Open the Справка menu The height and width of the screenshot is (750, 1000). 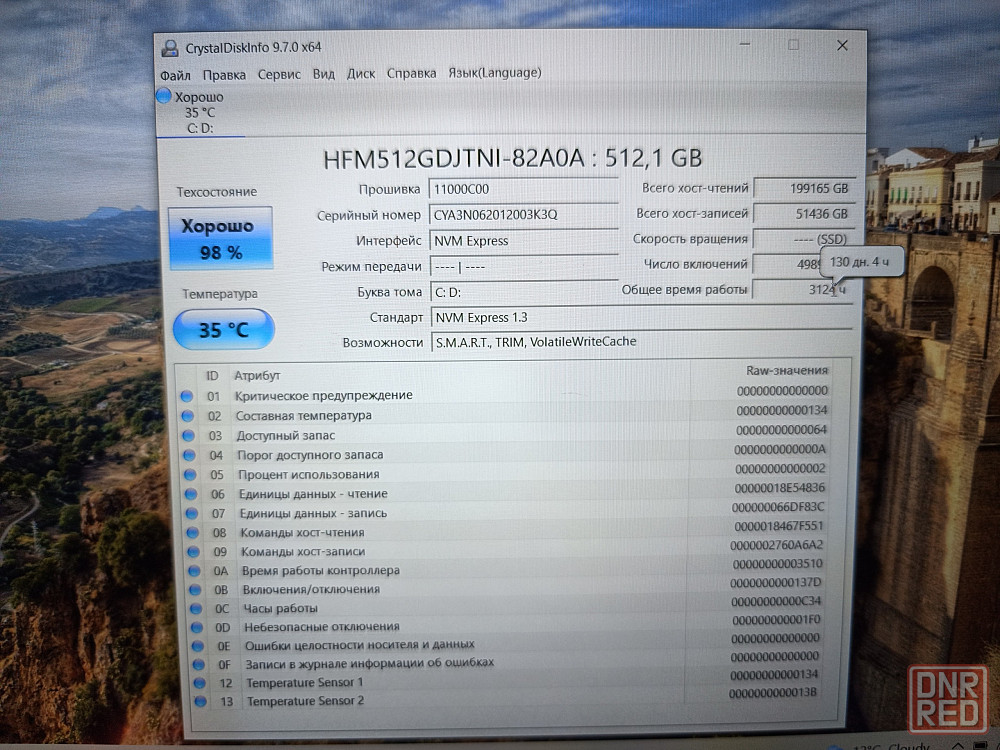tap(411, 74)
